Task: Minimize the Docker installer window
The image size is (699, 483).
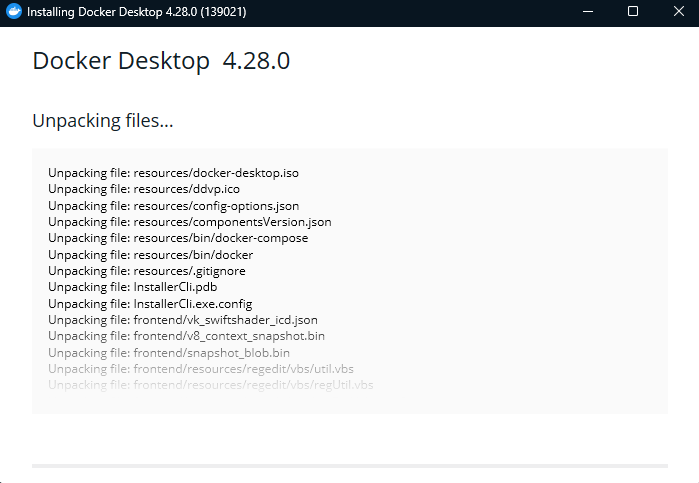Action: coord(588,12)
